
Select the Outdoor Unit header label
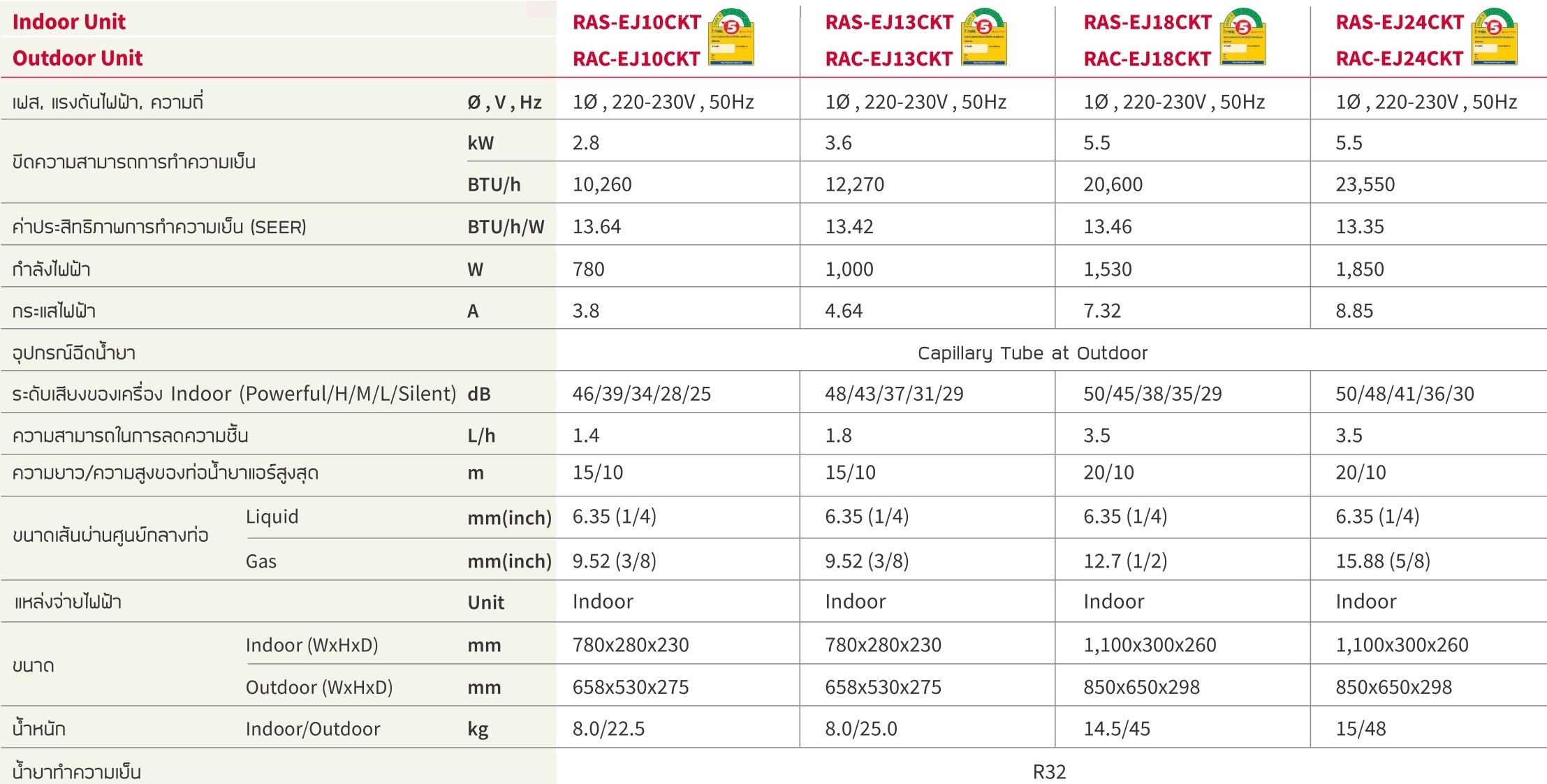tap(78, 58)
